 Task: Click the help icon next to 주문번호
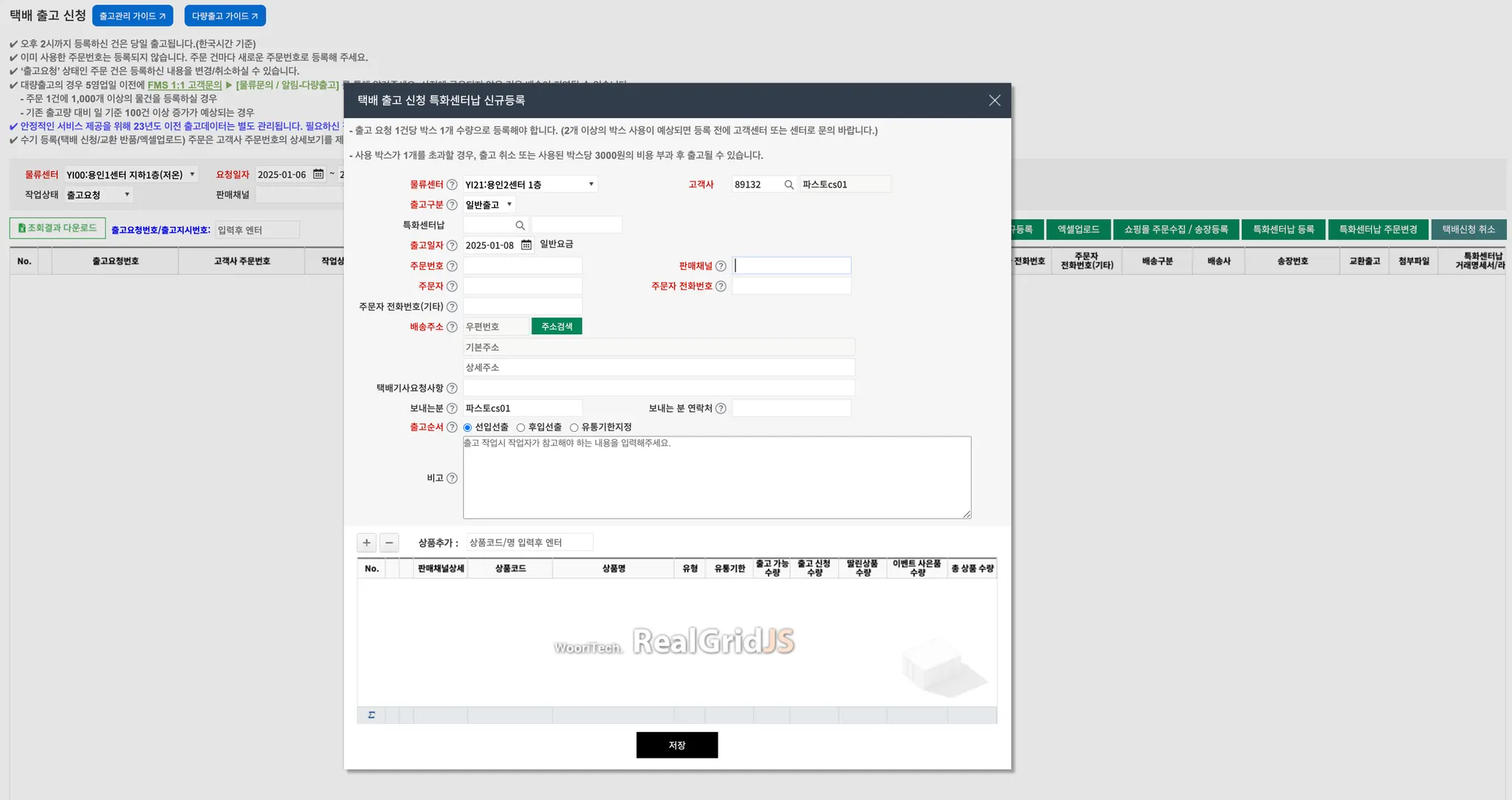click(452, 266)
